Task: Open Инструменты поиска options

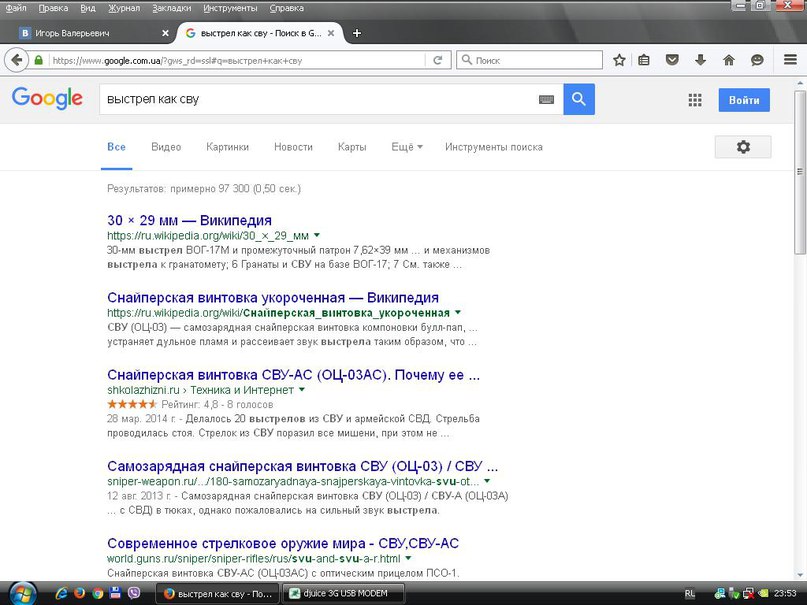Action: 494,147
